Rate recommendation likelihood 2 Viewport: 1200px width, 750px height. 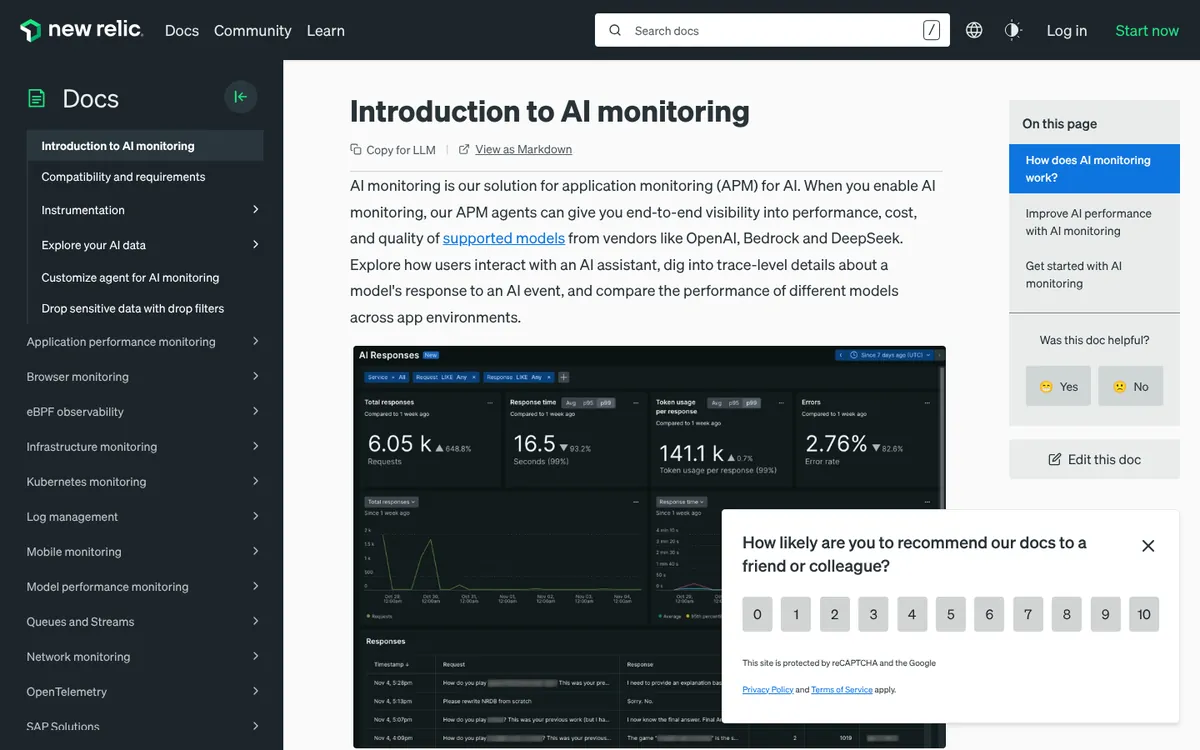pyautogui.click(x=835, y=614)
